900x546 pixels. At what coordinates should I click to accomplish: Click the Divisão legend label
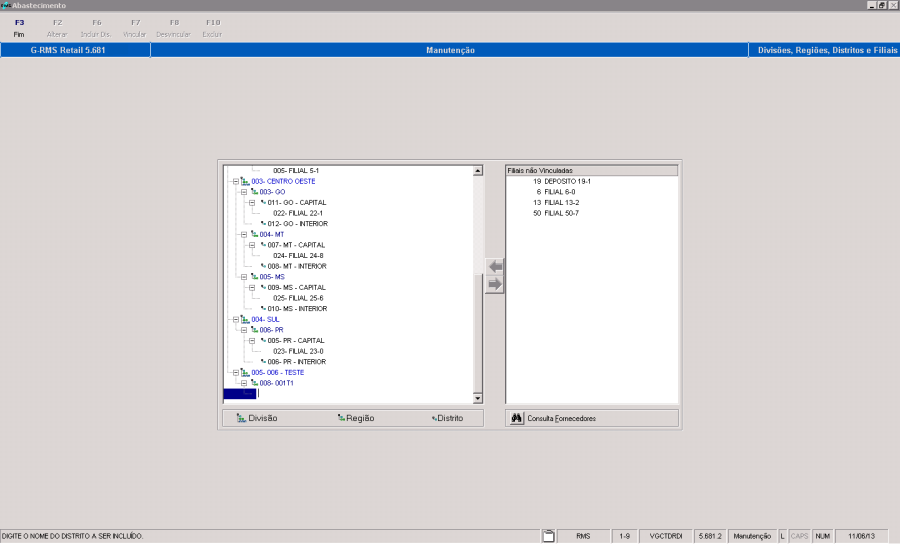[x=262, y=419]
